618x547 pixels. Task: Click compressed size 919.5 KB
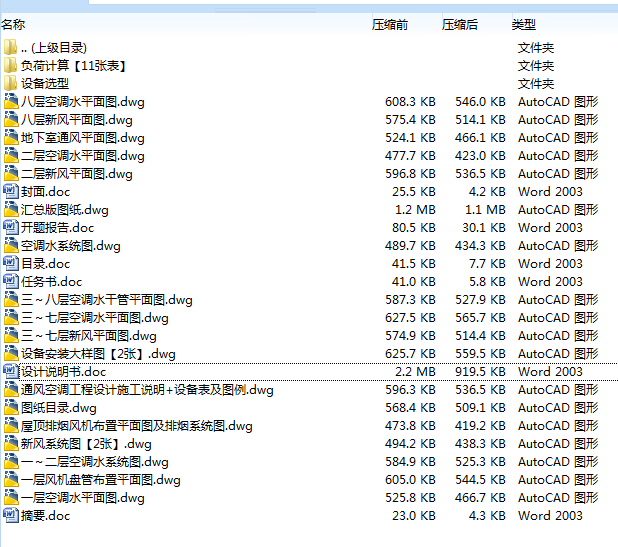coord(480,372)
